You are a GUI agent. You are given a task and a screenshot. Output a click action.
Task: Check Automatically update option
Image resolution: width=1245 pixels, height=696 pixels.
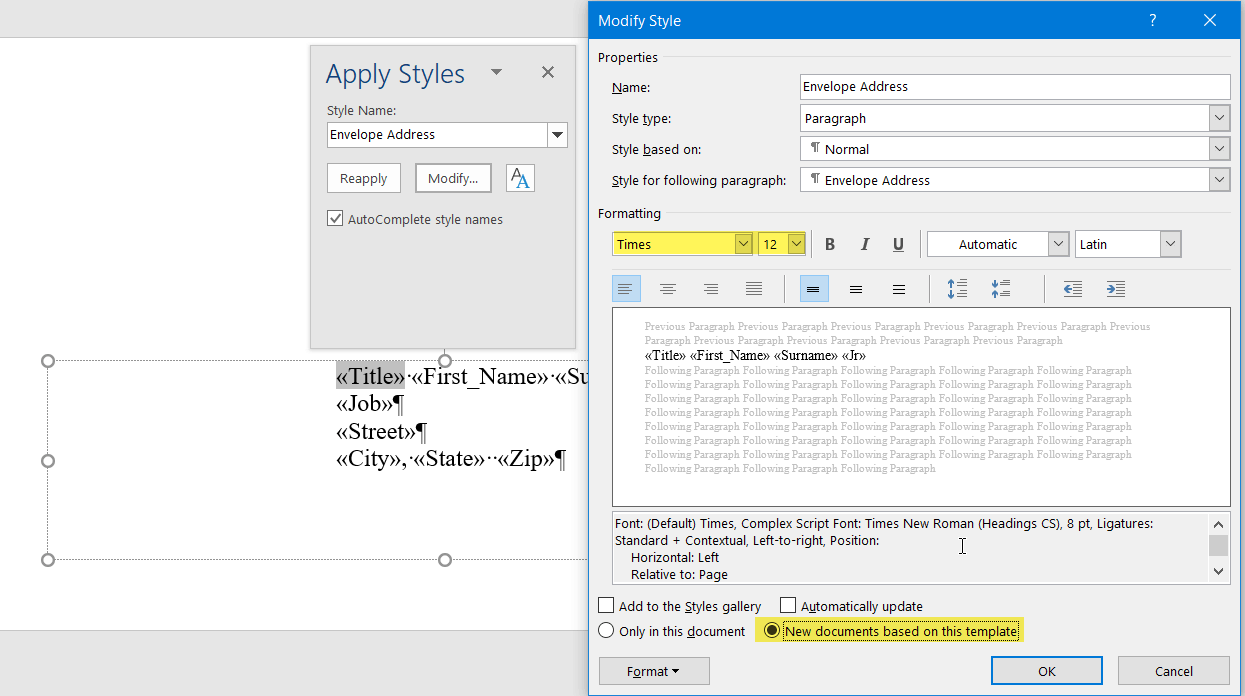788,605
